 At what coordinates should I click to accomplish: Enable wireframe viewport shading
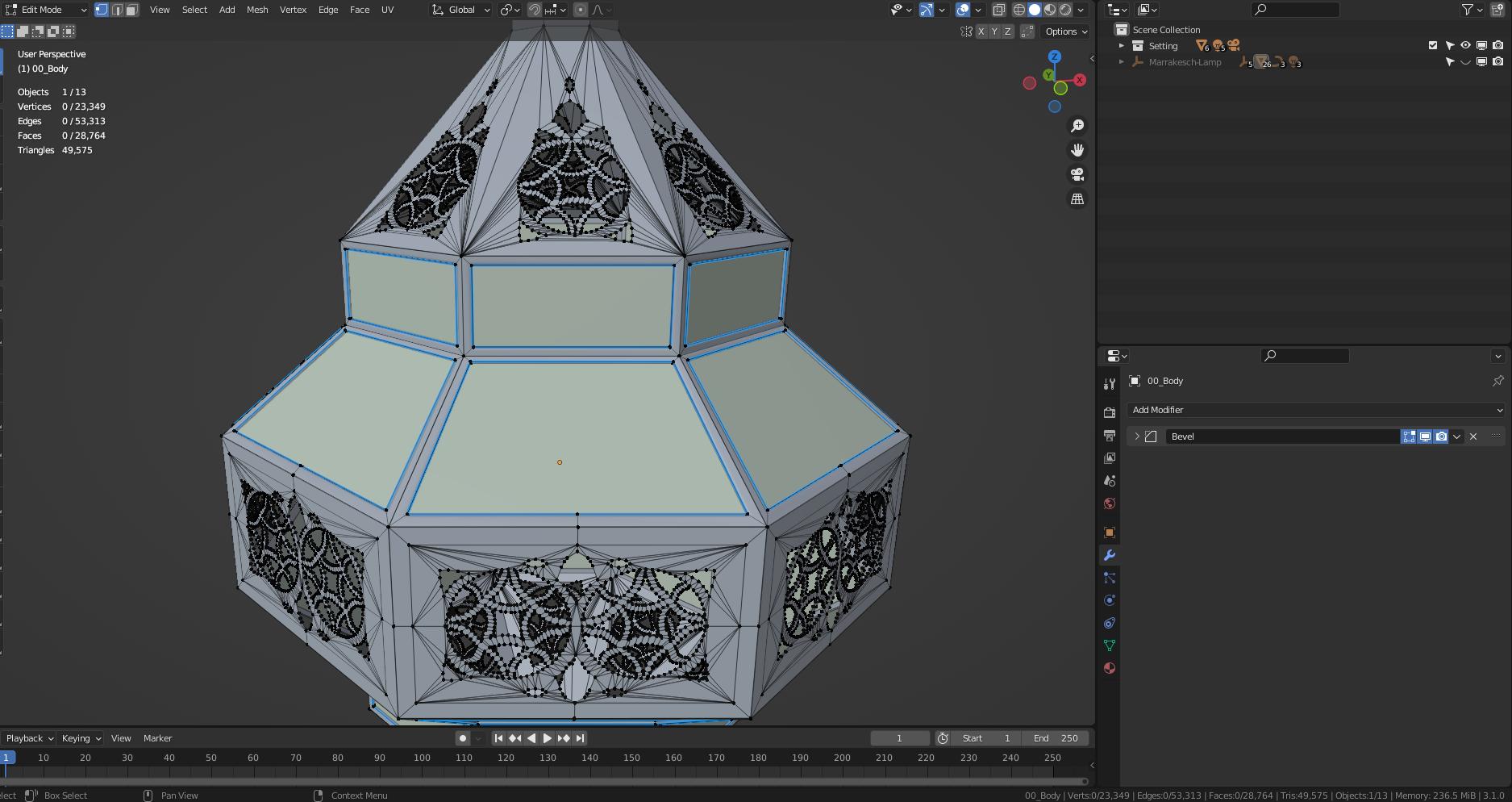(1018, 10)
